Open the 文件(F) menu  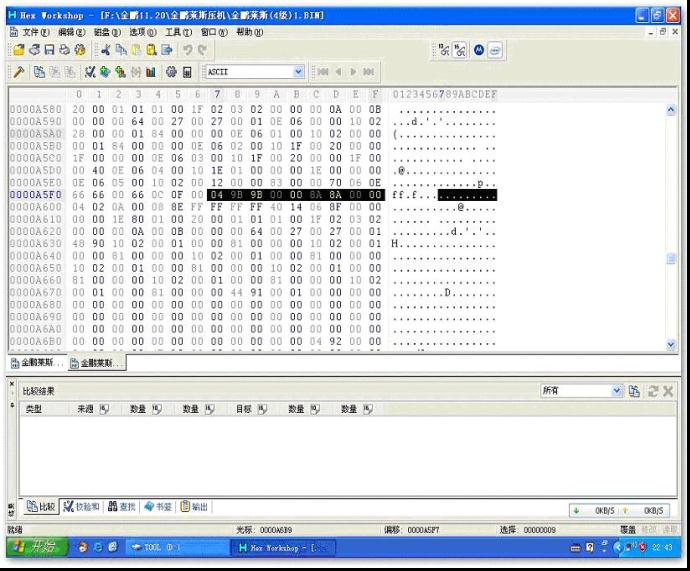pos(36,32)
